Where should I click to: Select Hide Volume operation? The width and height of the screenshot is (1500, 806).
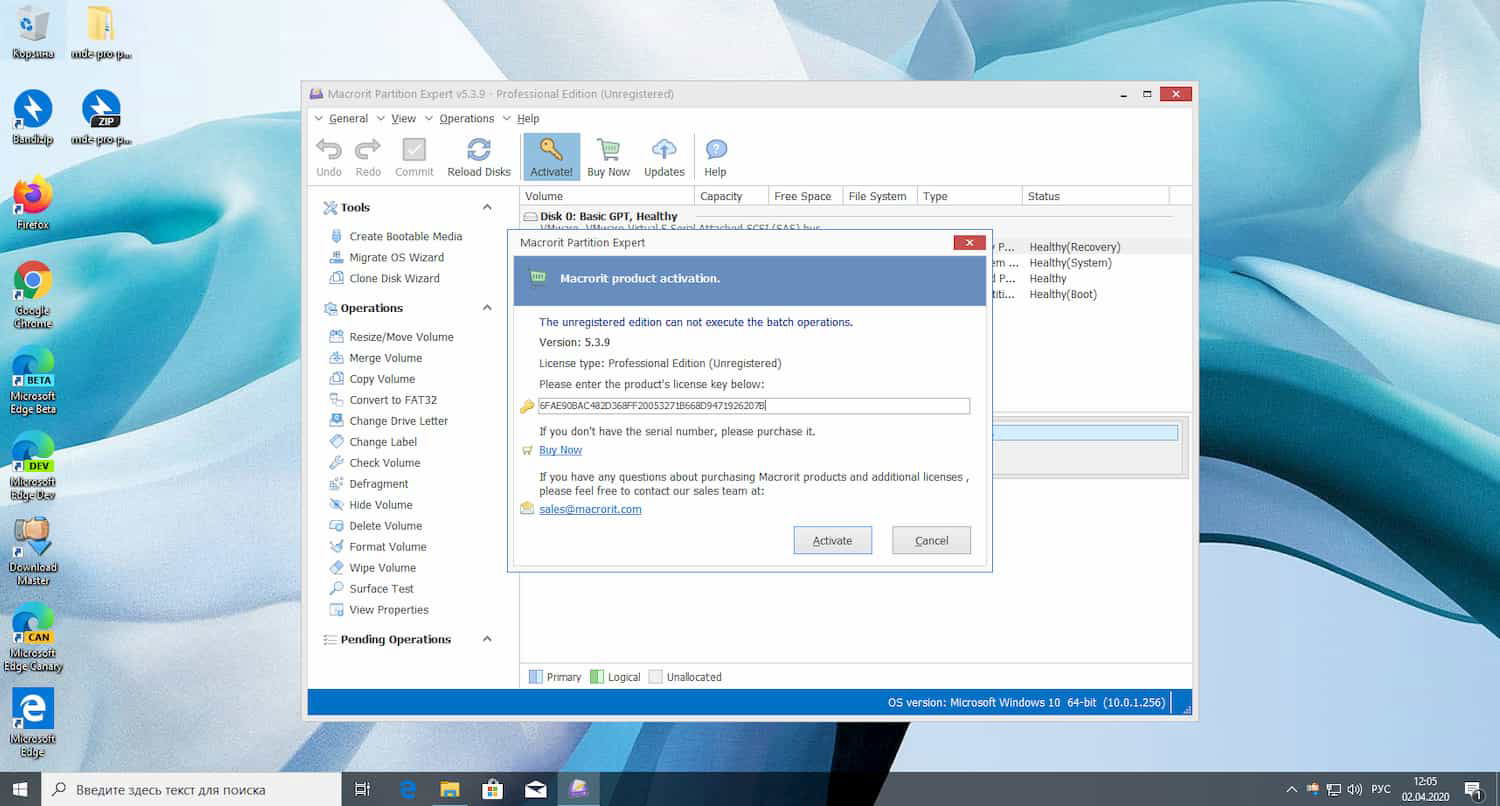pyautogui.click(x=380, y=505)
